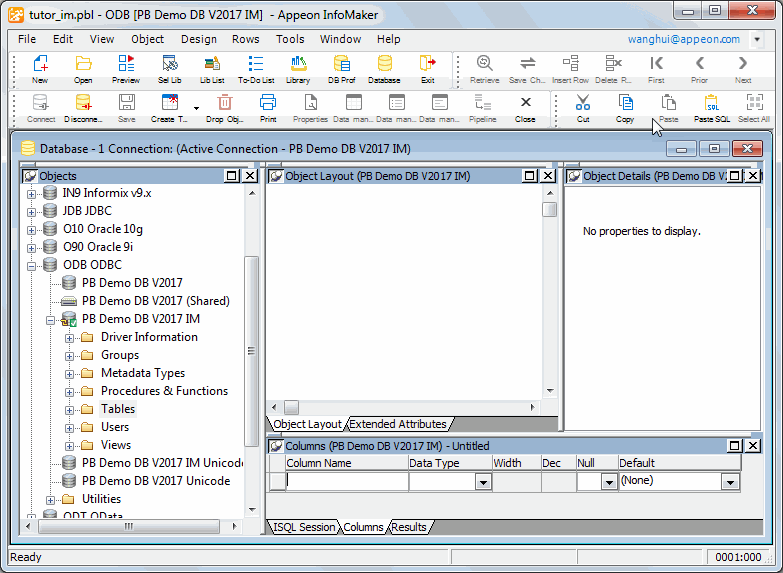This screenshot has height=573, width=783.
Task: Maximize the Objects pane via square toggle
Action: click(x=232, y=176)
